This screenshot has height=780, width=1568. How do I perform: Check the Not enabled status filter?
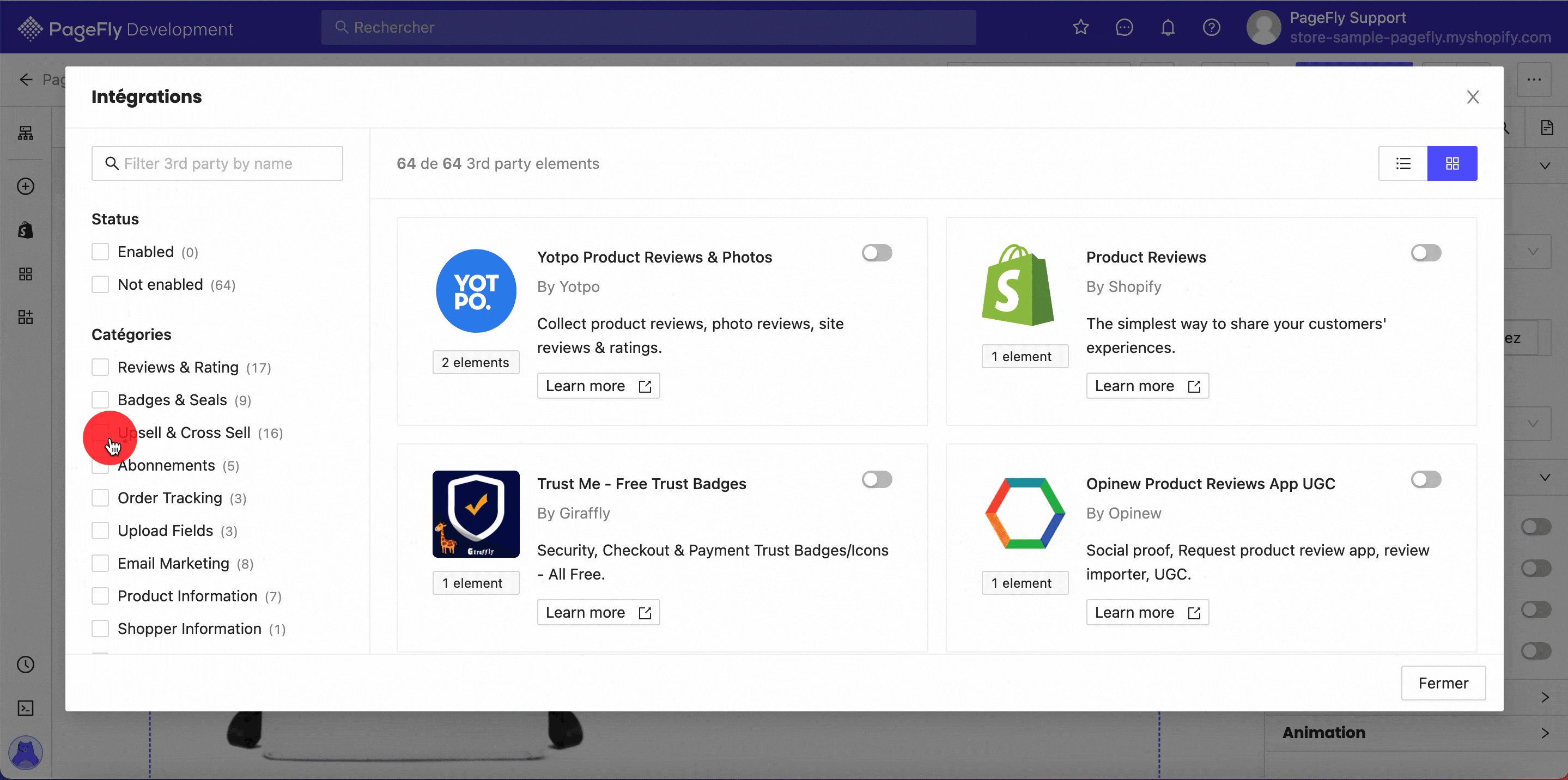100,284
